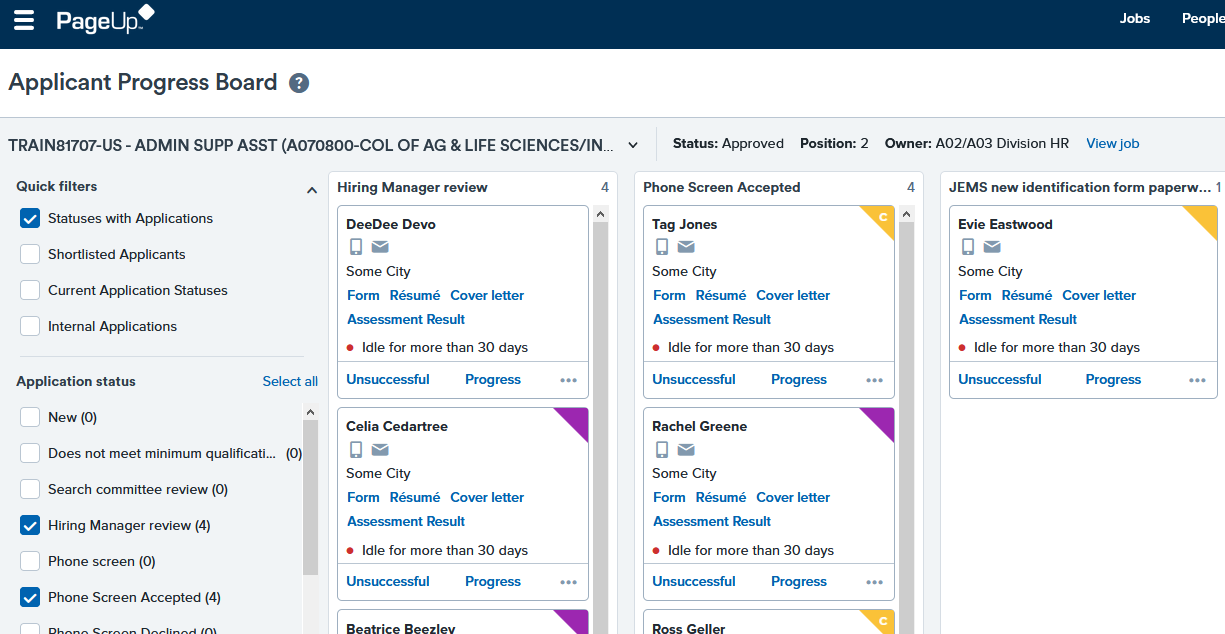
Task: Click Rachel Greene's email envelope icon
Action: point(686,449)
